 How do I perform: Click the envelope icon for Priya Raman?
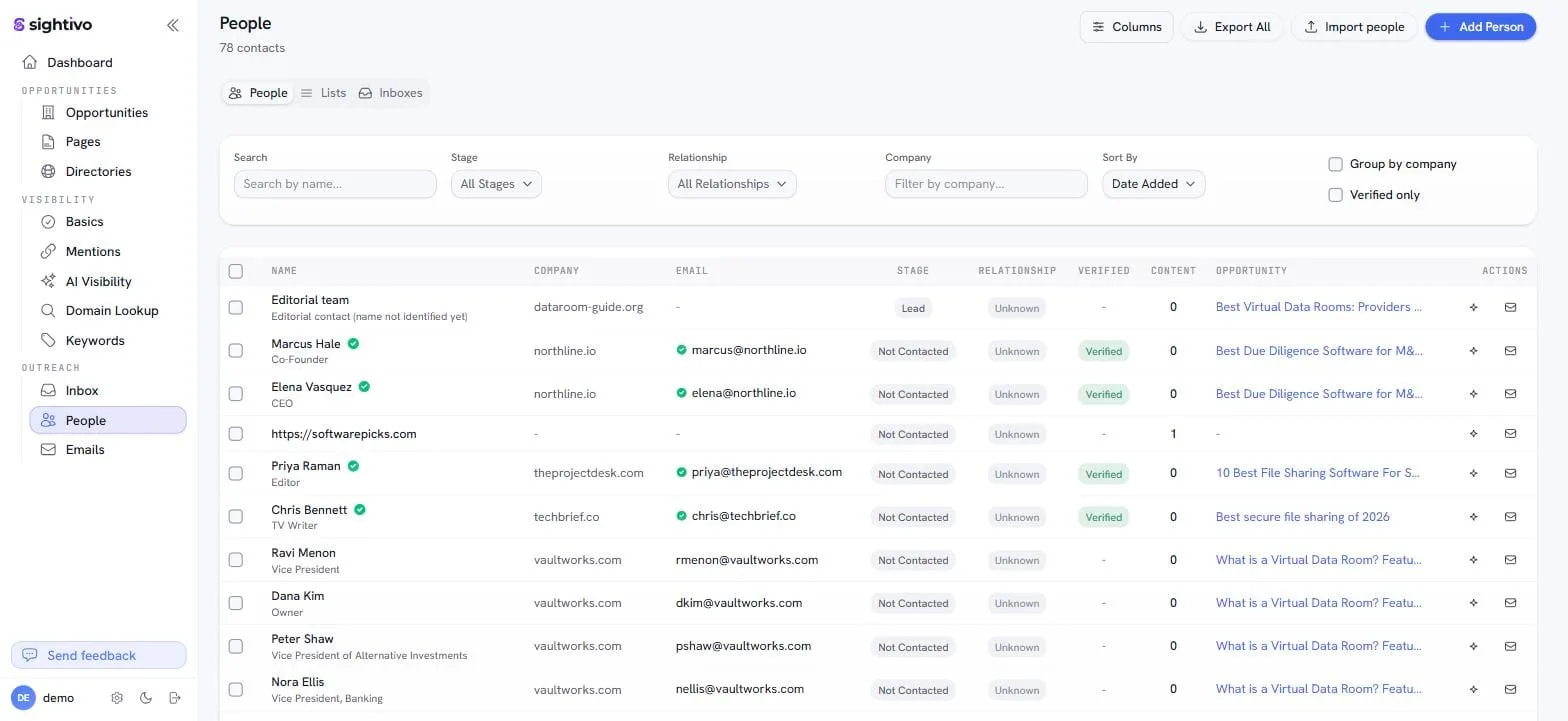1510,474
